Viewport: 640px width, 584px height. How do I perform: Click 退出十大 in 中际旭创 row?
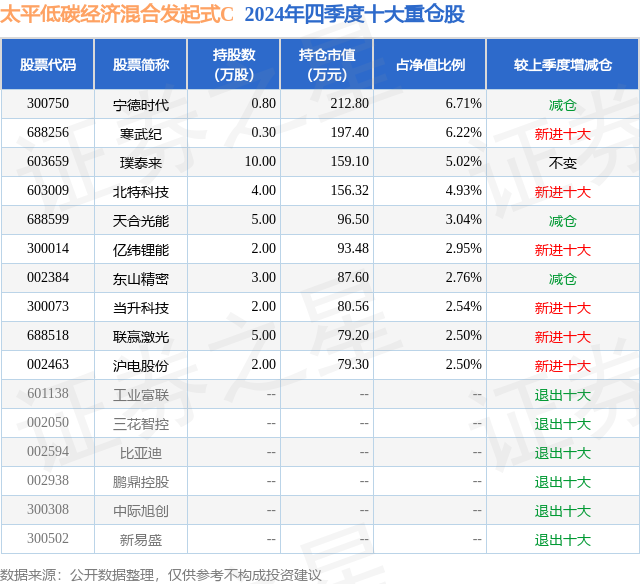click(563, 511)
